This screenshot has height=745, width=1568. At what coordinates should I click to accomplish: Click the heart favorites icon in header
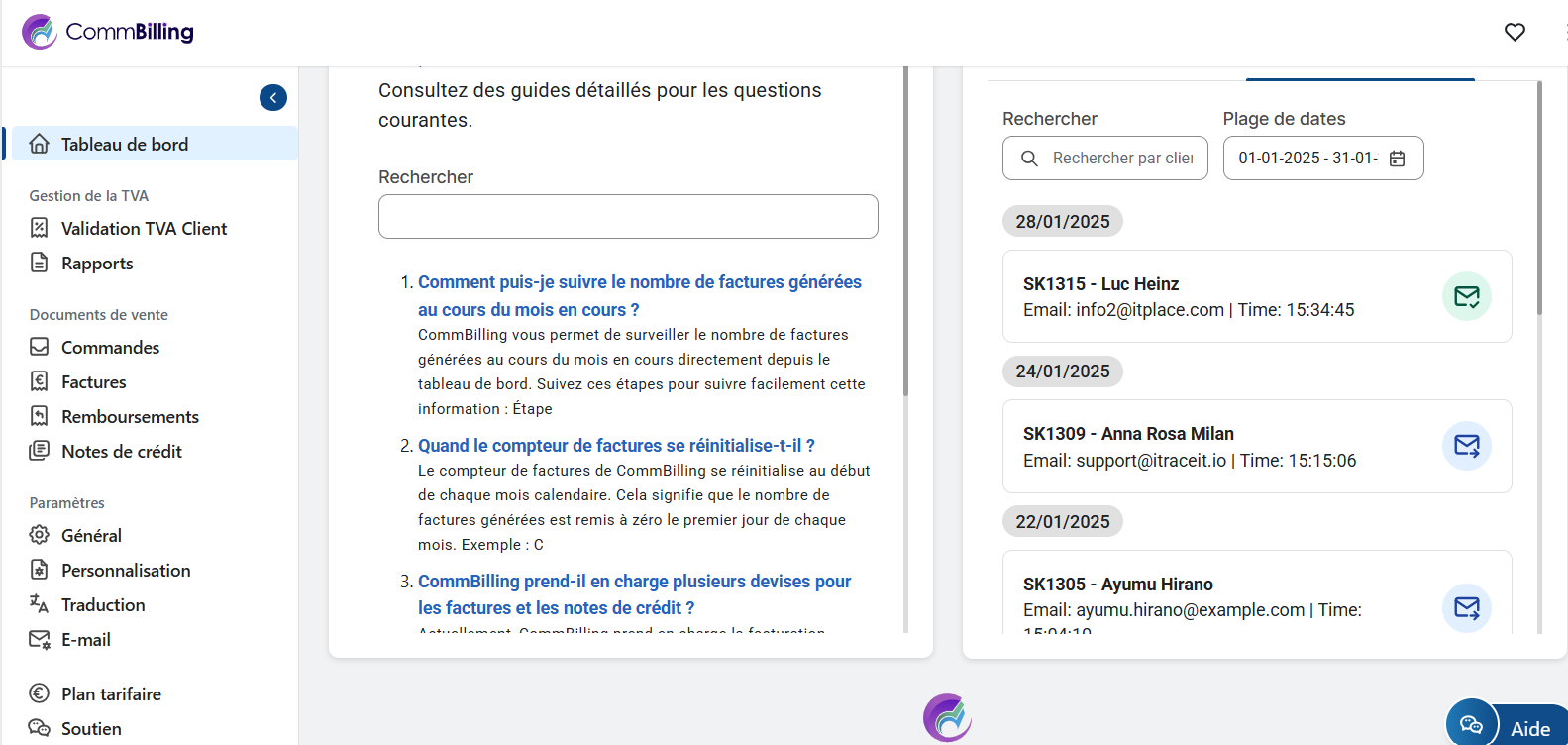pyautogui.click(x=1515, y=32)
